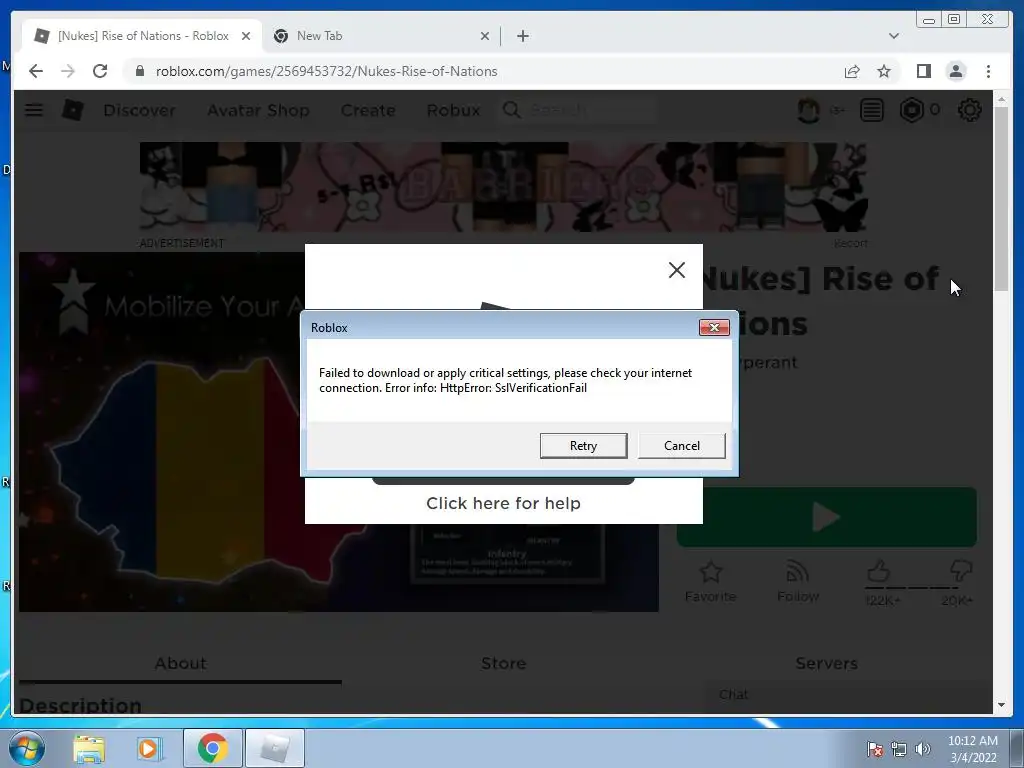Image resolution: width=1024 pixels, height=768 pixels.
Task: Open the network tray icon
Action: click(899, 749)
